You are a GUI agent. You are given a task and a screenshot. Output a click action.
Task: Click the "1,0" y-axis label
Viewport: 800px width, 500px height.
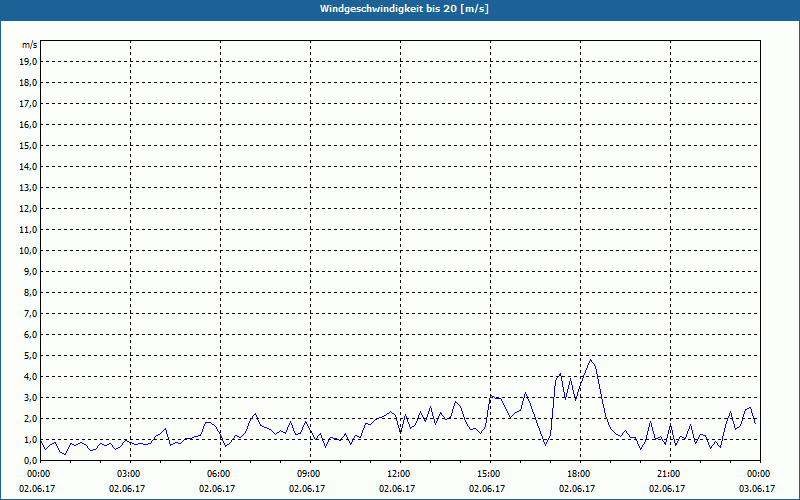point(30,439)
